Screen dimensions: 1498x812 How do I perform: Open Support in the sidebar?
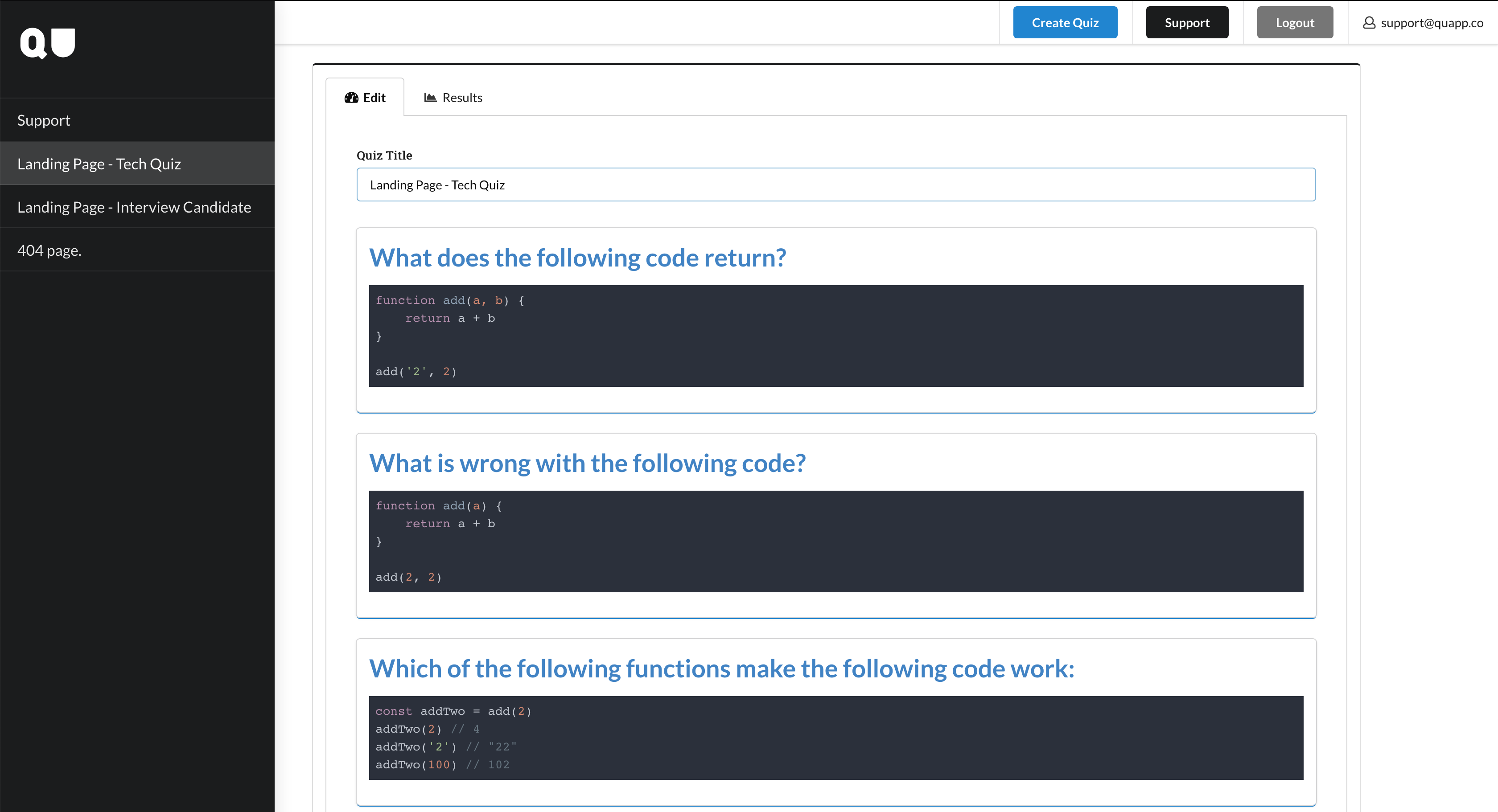(x=44, y=120)
